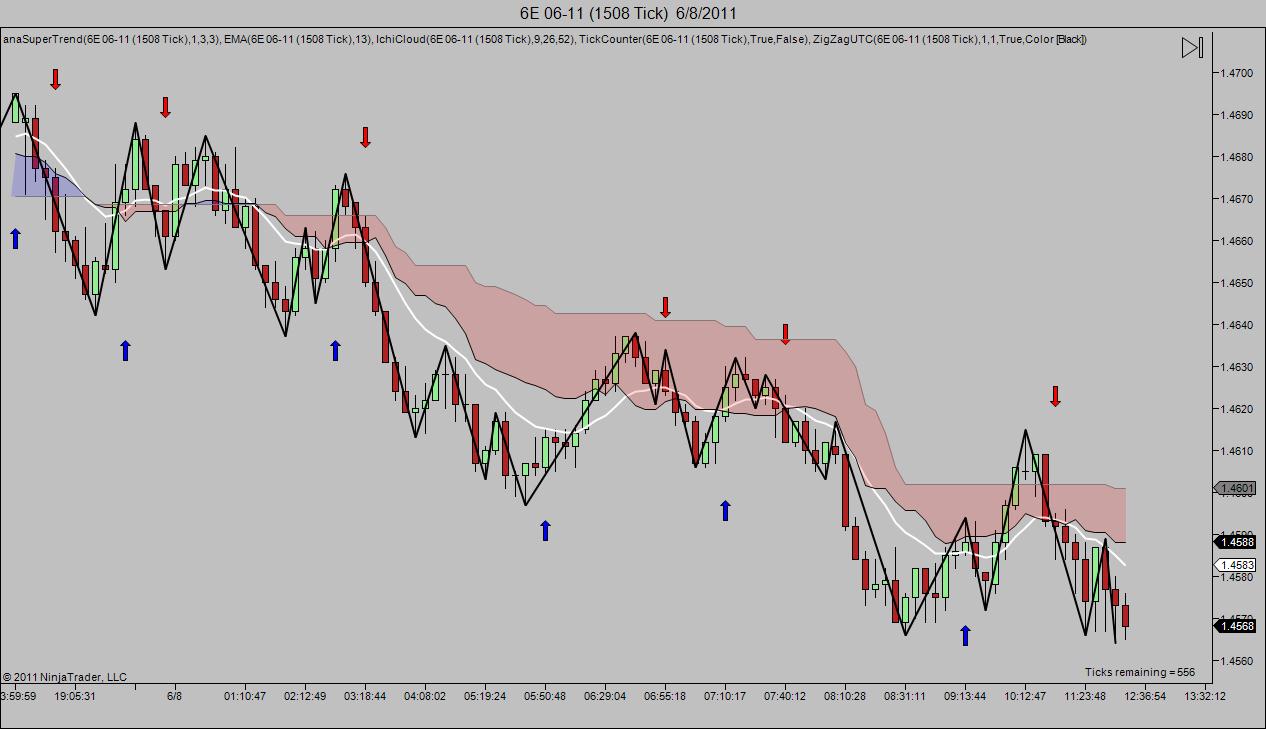Click the 1.4640 price axis label

click(x=1237, y=325)
